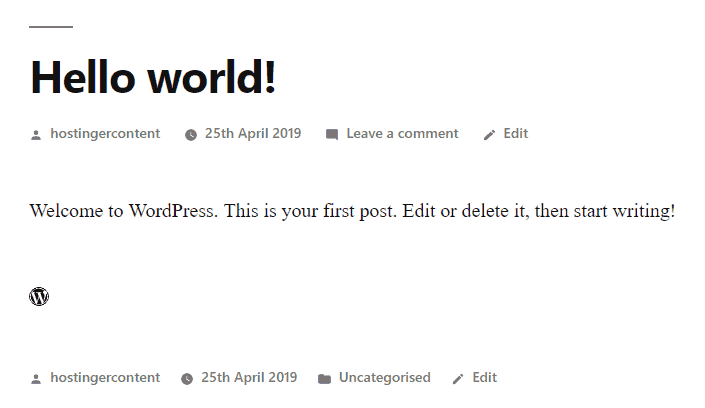Open the 25th April 2019 header date link
This screenshot has height=408, width=705.
[x=253, y=134]
